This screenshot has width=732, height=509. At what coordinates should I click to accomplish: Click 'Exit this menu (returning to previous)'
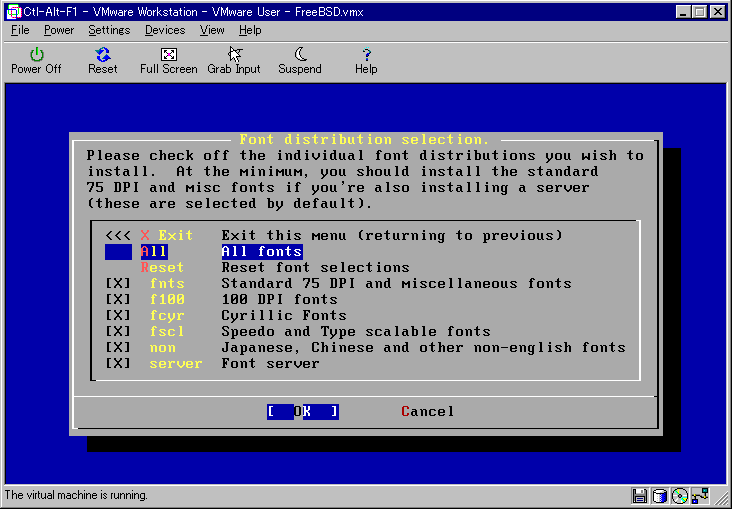392,235
